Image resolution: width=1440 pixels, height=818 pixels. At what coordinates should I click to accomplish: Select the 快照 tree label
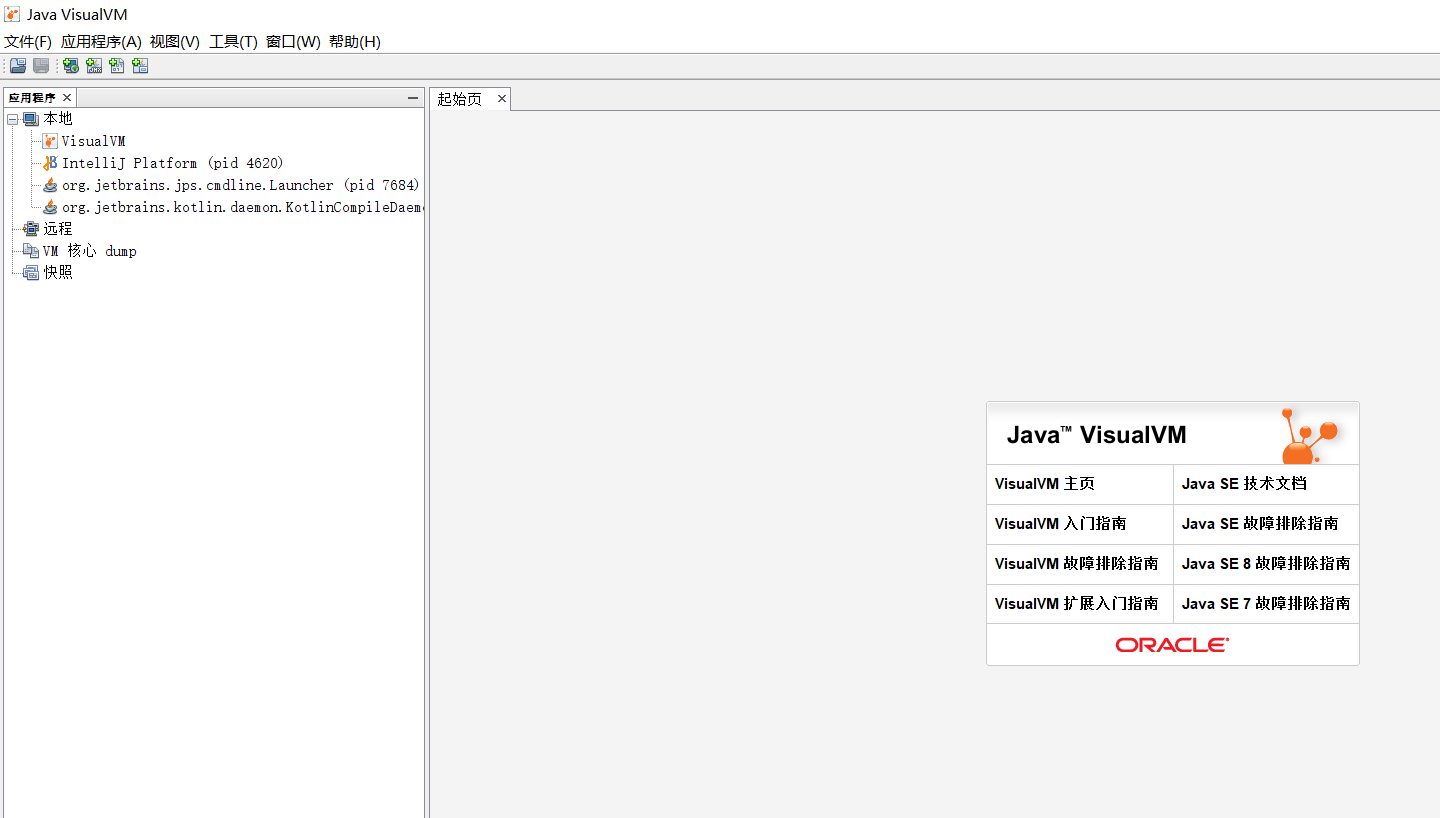tap(58, 273)
